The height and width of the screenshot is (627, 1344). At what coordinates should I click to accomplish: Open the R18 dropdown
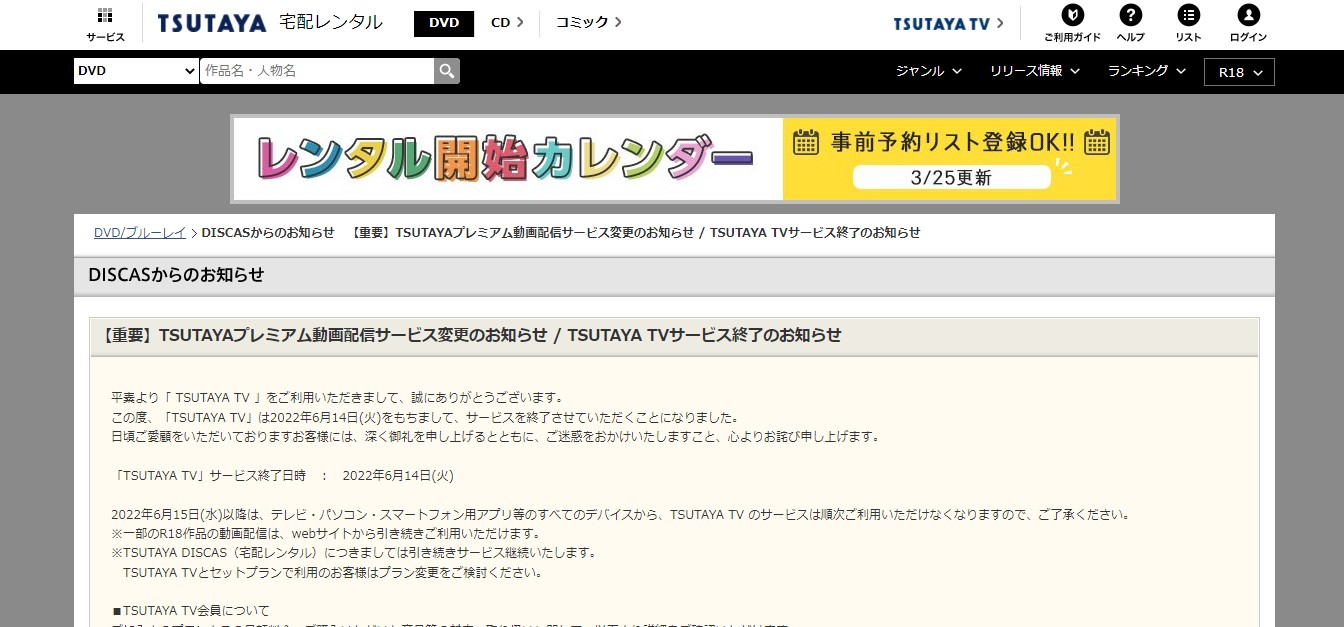(1240, 72)
